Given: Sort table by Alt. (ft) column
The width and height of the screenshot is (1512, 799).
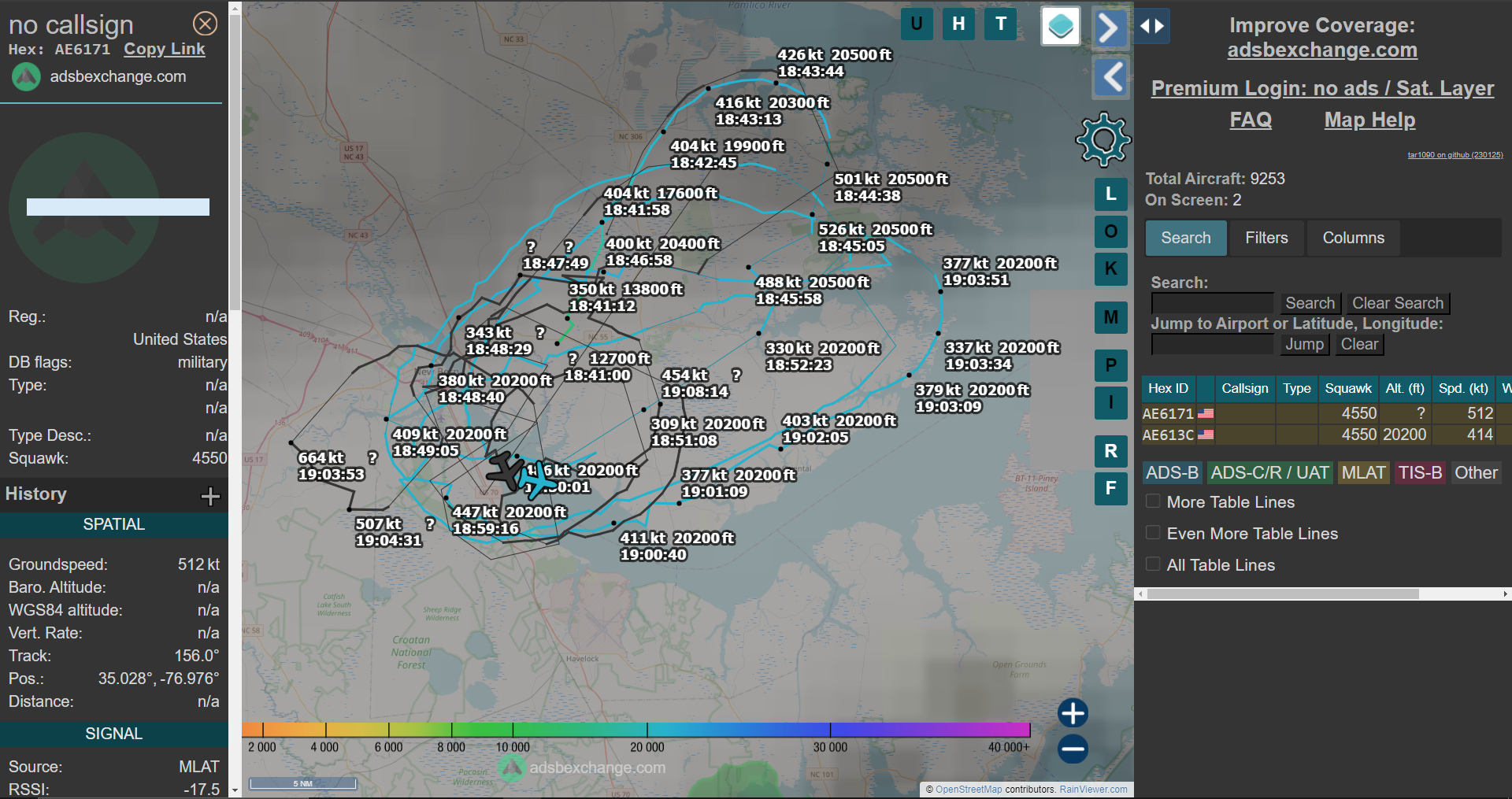Looking at the screenshot, I should pyautogui.click(x=1405, y=388).
